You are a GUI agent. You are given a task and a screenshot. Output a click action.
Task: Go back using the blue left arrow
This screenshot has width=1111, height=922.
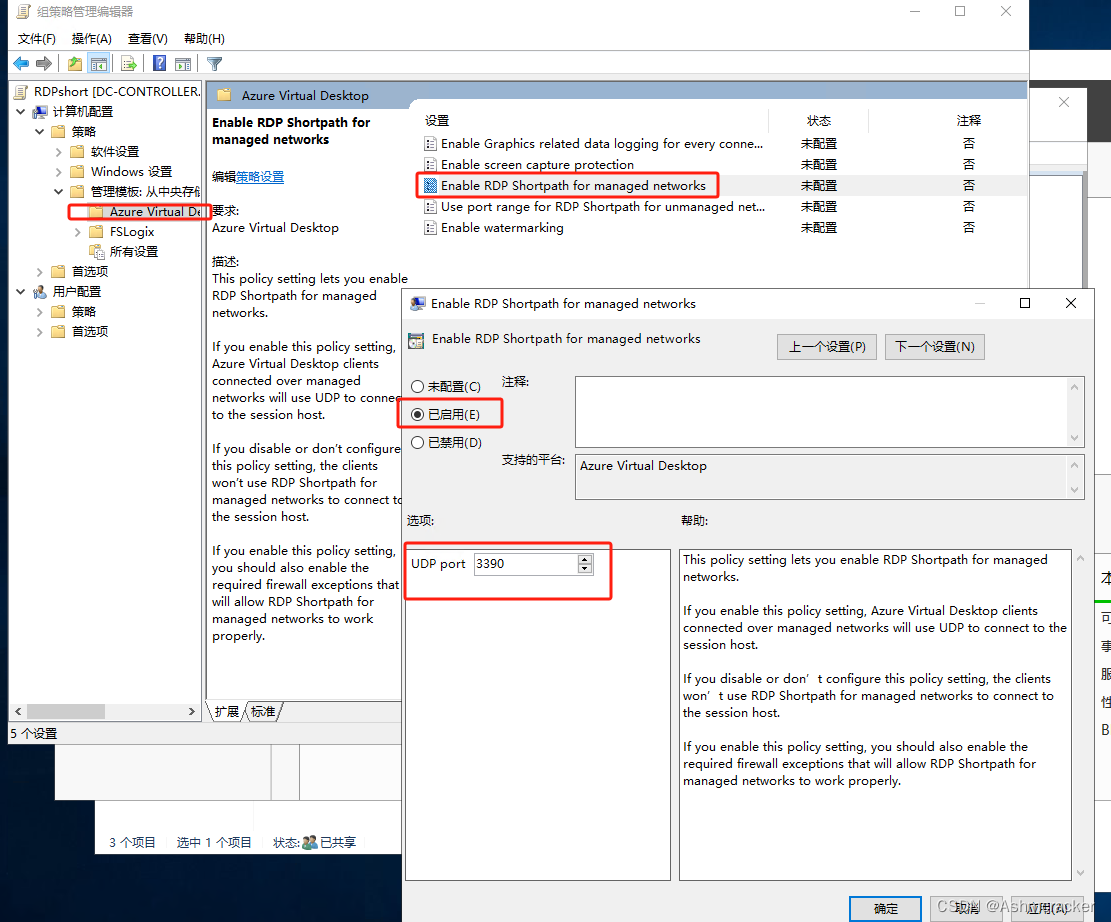21,64
